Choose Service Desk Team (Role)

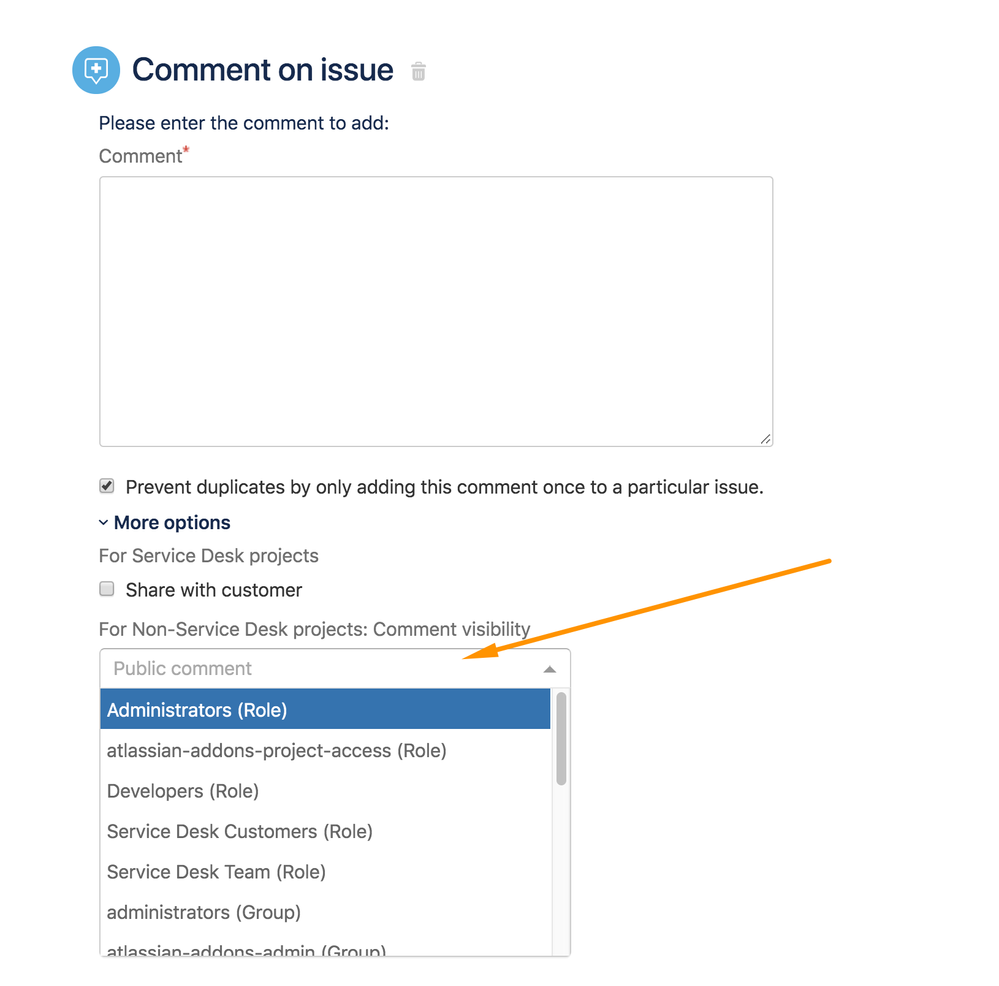(x=216, y=872)
